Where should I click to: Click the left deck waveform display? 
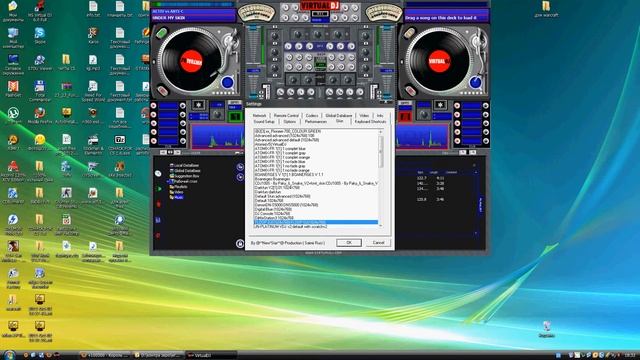click(x=217, y=137)
